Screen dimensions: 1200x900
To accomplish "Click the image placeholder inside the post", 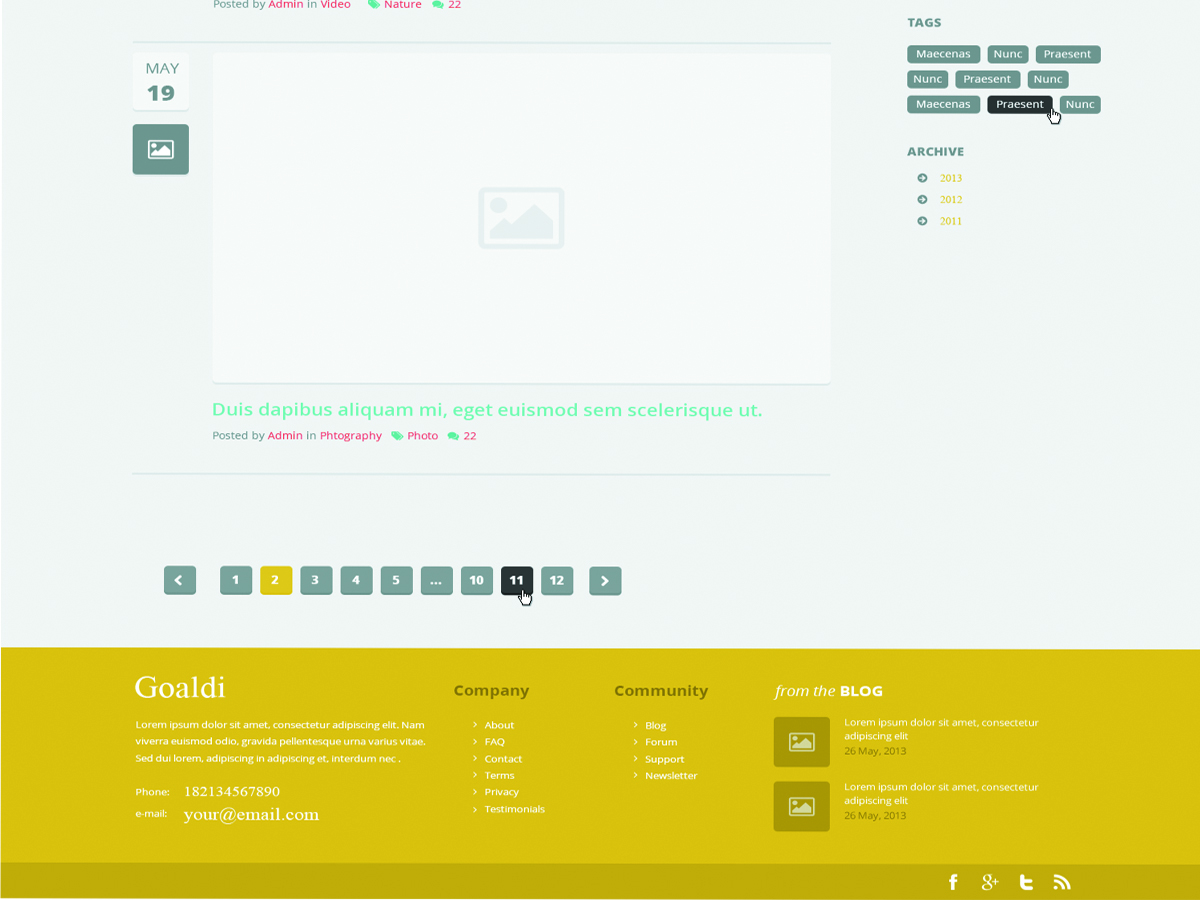I will coord(521,217).
